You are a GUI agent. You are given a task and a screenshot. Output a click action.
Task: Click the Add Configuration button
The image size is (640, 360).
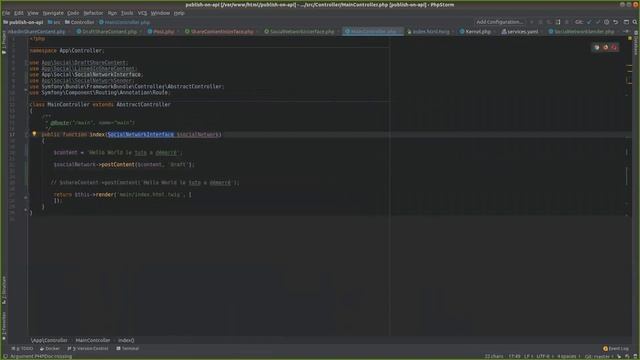pyautogui.click(x=500, y=22)
